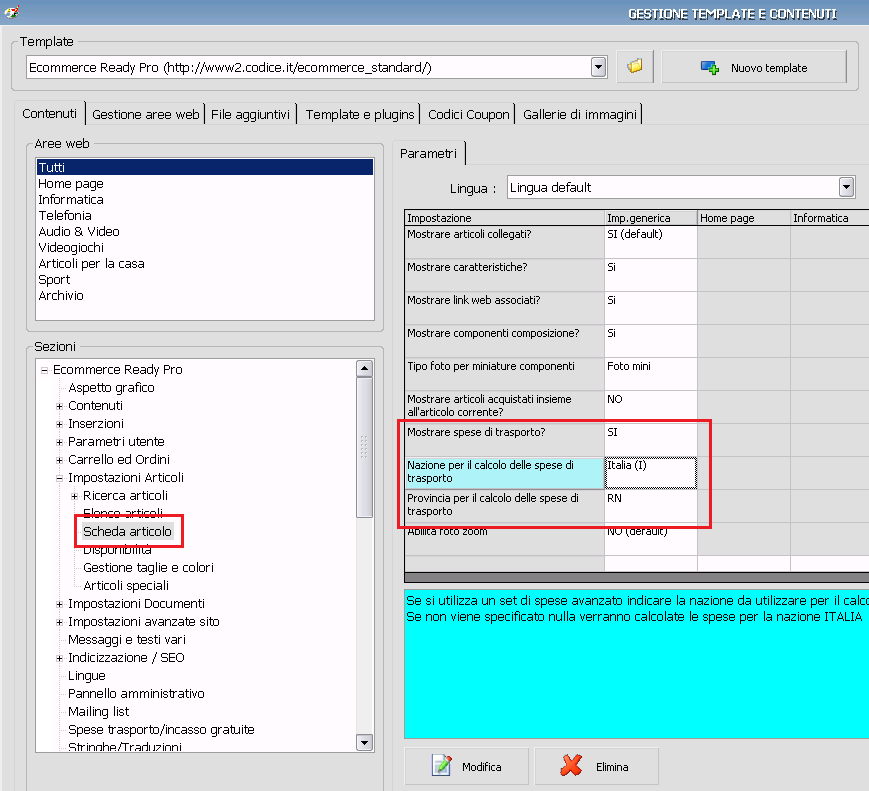Expand the Impostazioni Documenti node

pos(59,604)
